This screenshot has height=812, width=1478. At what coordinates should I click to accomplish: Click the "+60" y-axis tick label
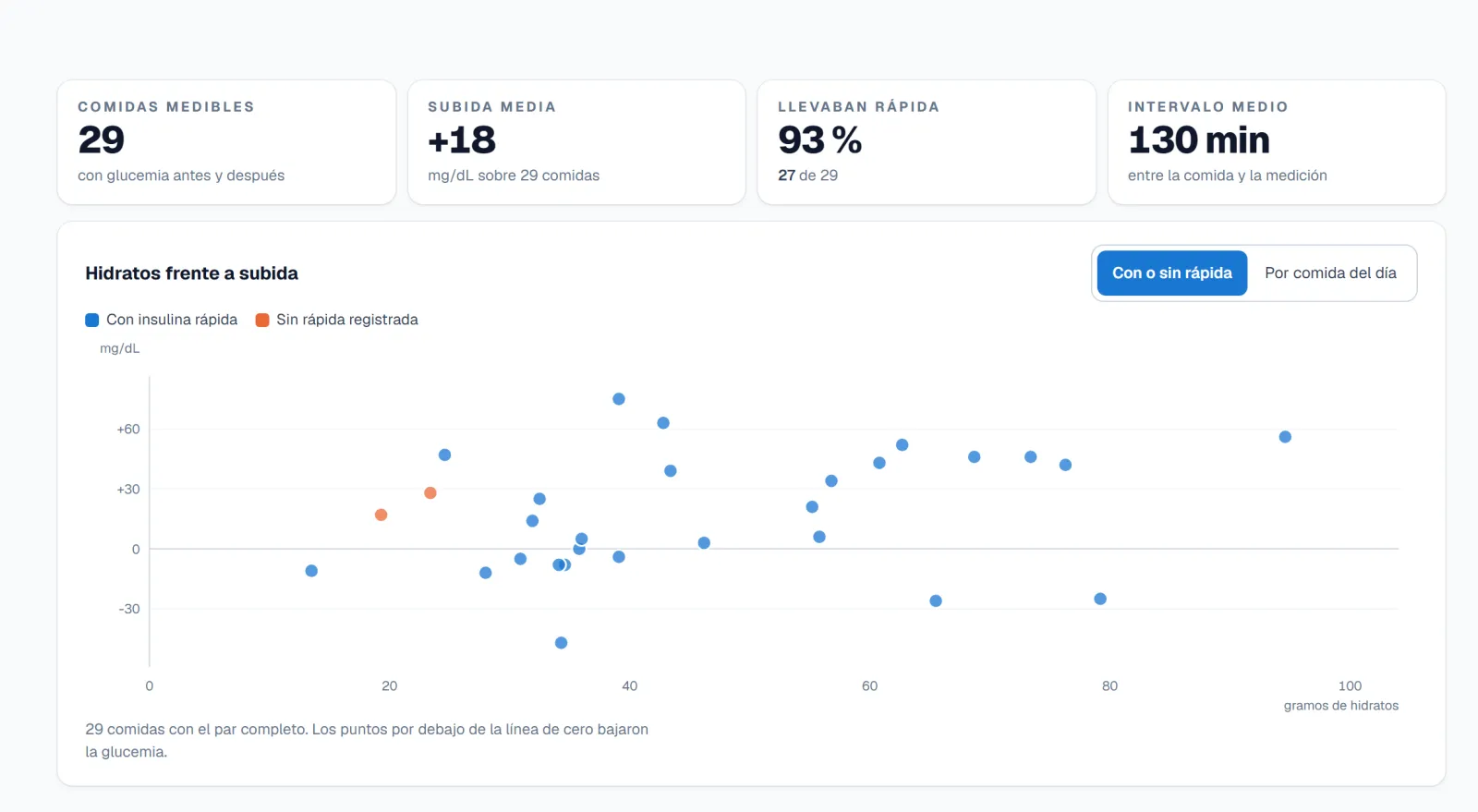(x=128, y=430)
